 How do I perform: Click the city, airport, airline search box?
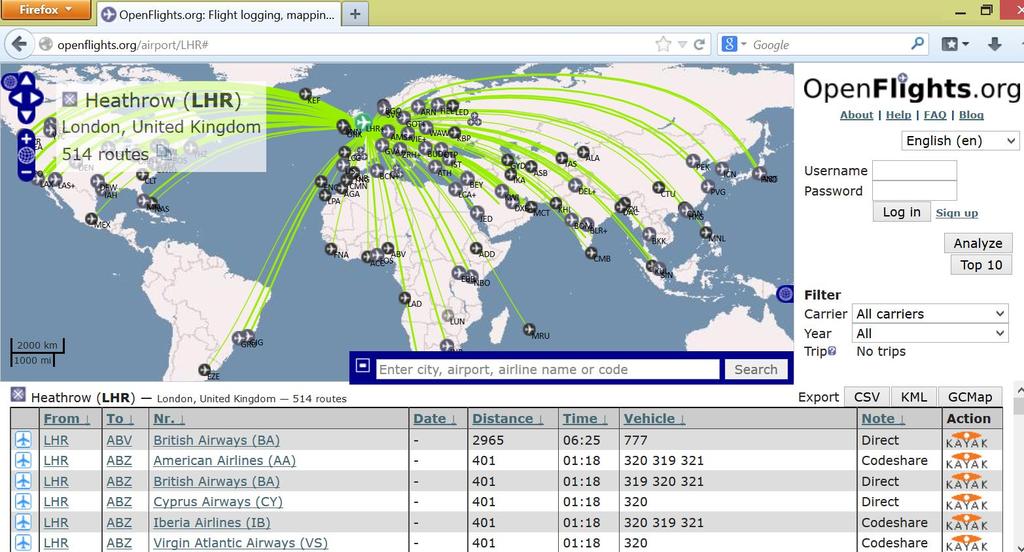coord(547,369)
